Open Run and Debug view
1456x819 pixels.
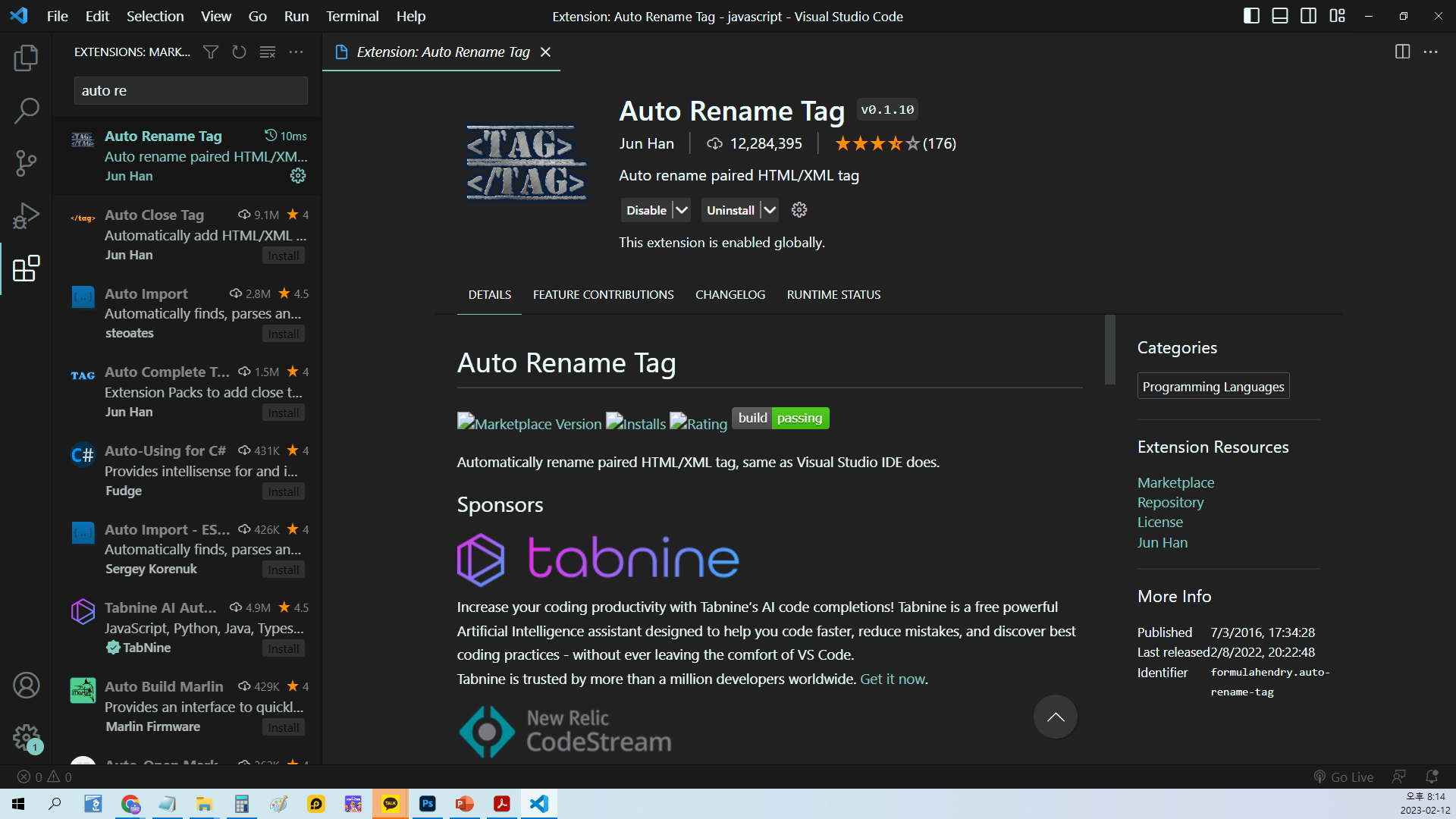tap(26, 215)
